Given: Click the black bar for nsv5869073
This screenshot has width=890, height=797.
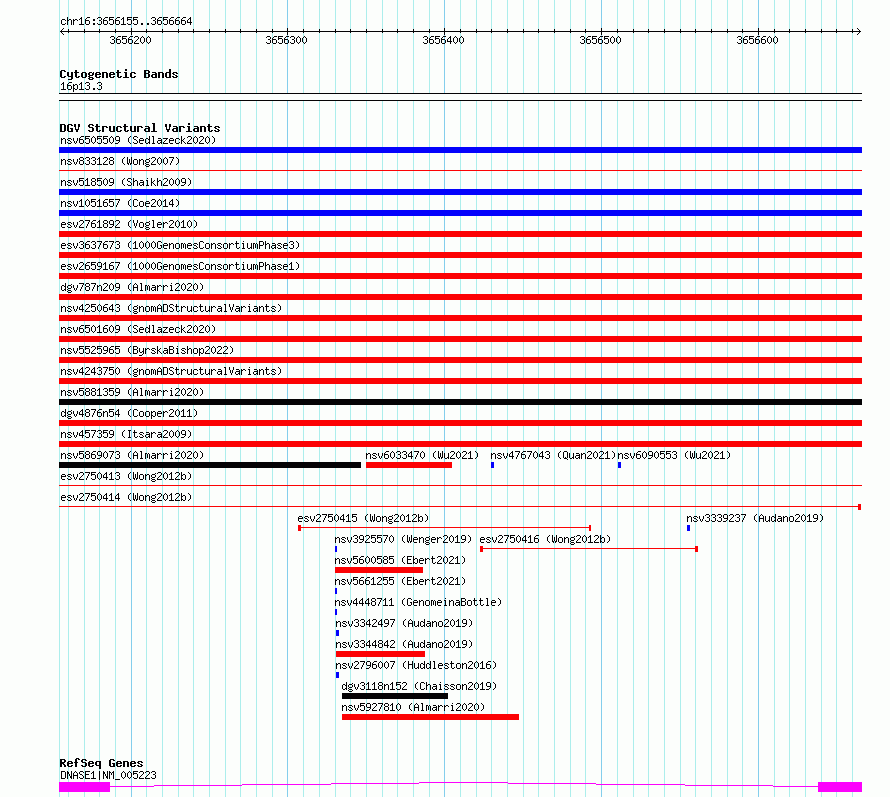Looking at the screenshot, I should click(210, 465).
